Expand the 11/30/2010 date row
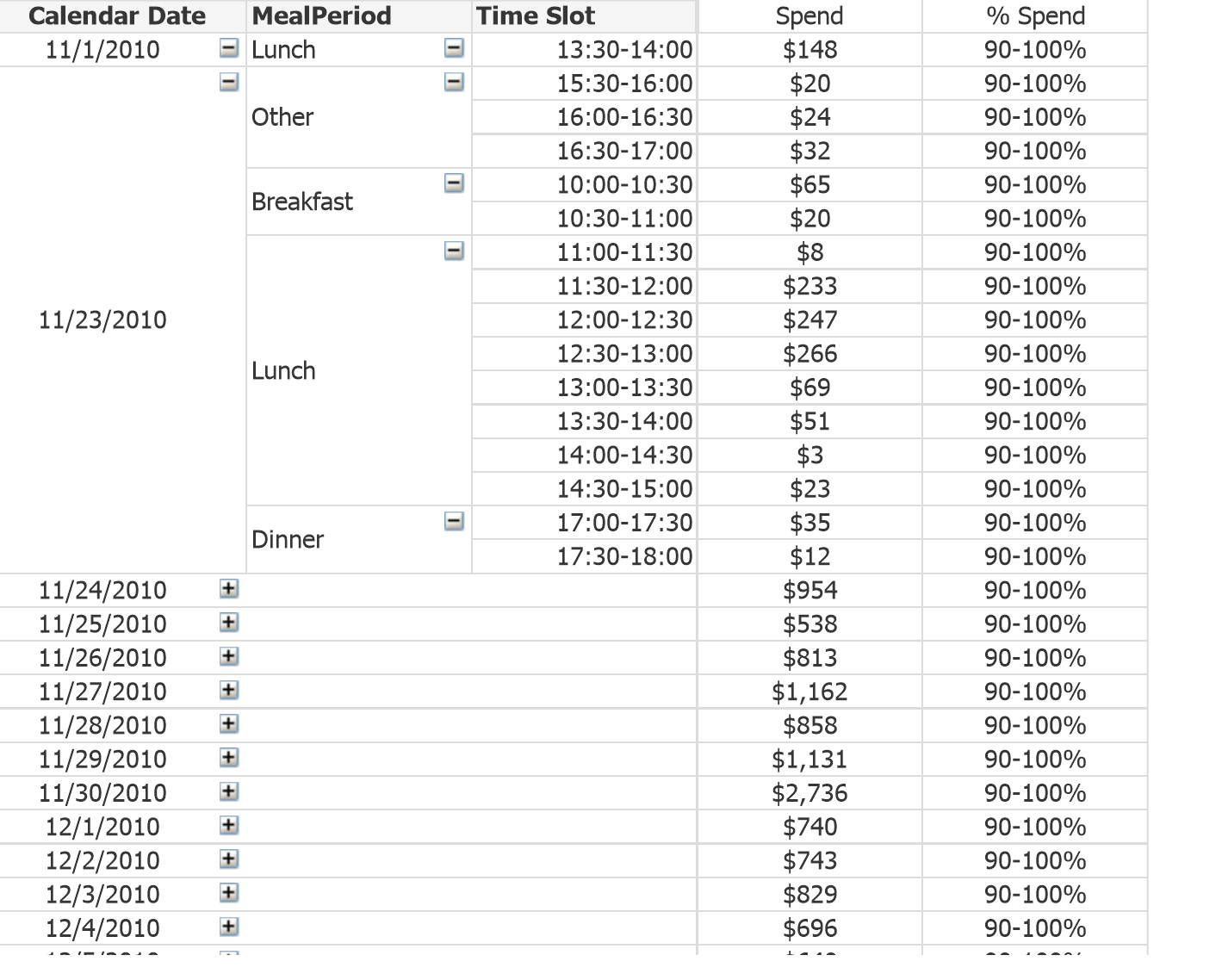This screenshot has width=1222, height=980. [228, 792]
